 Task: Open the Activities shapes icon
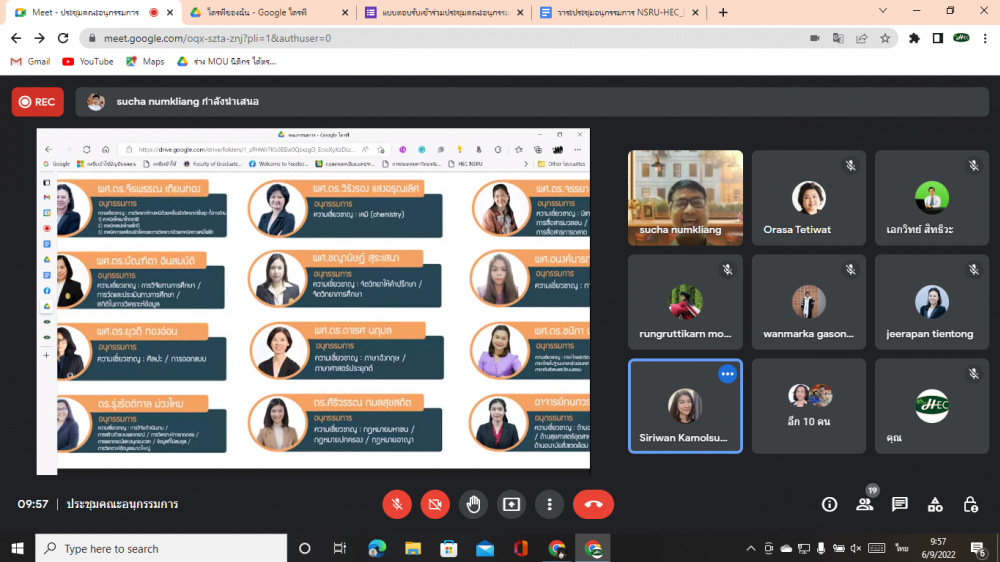pyautogui.click(x=935, y=504)
